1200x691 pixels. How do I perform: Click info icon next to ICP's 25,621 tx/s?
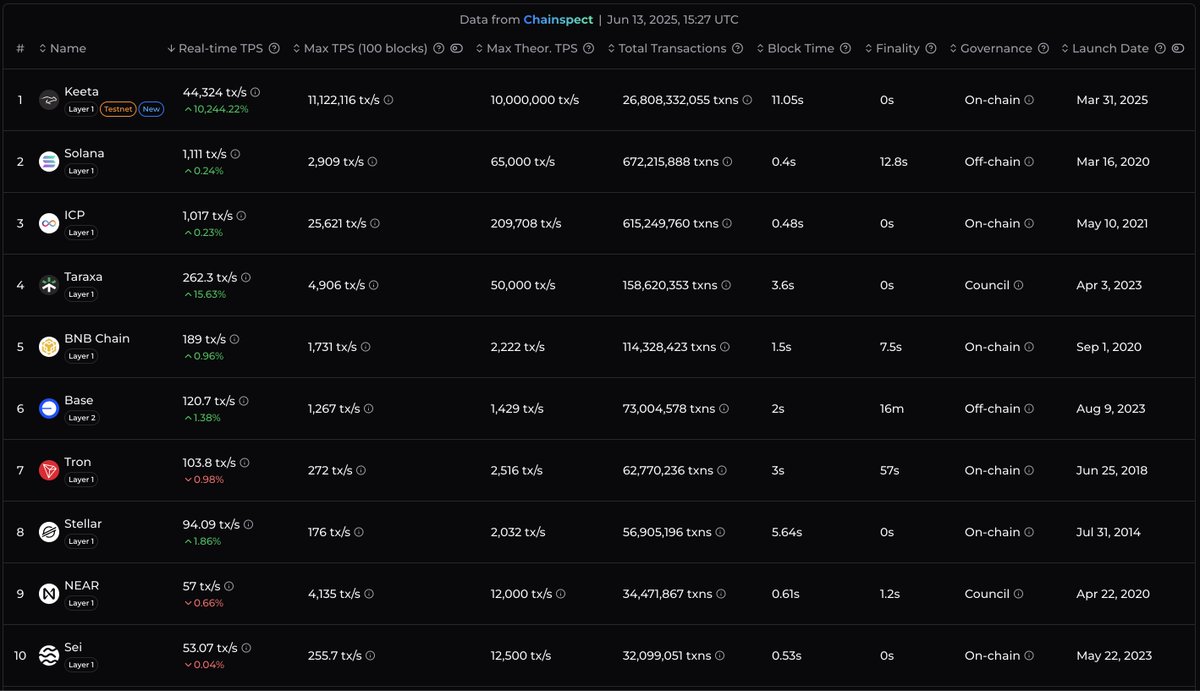click(375, 224)
